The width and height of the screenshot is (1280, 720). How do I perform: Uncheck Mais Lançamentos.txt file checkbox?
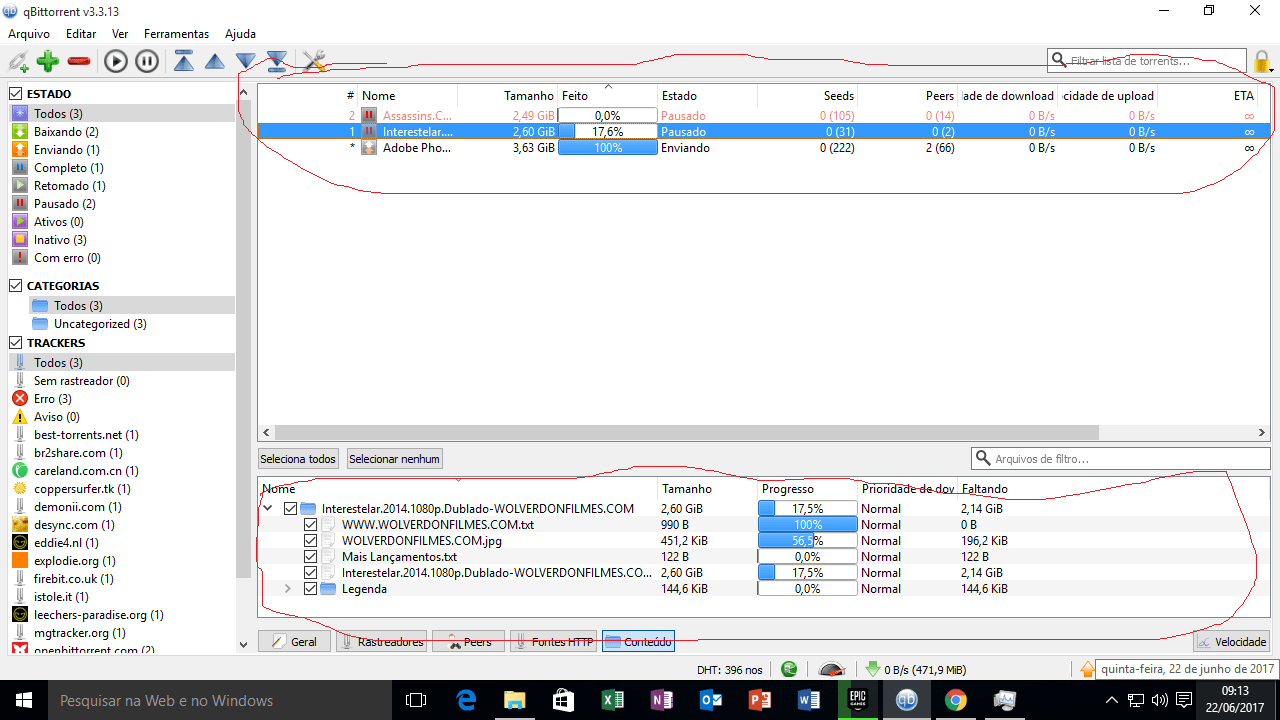pos(310,557)
